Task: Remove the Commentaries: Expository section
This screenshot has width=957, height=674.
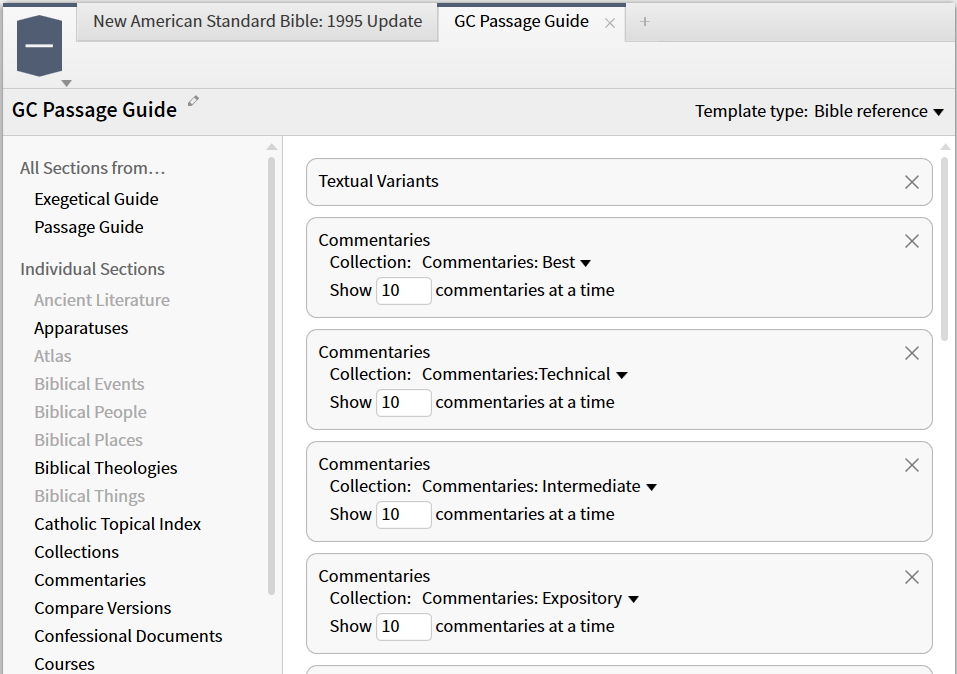Action: 911,577
